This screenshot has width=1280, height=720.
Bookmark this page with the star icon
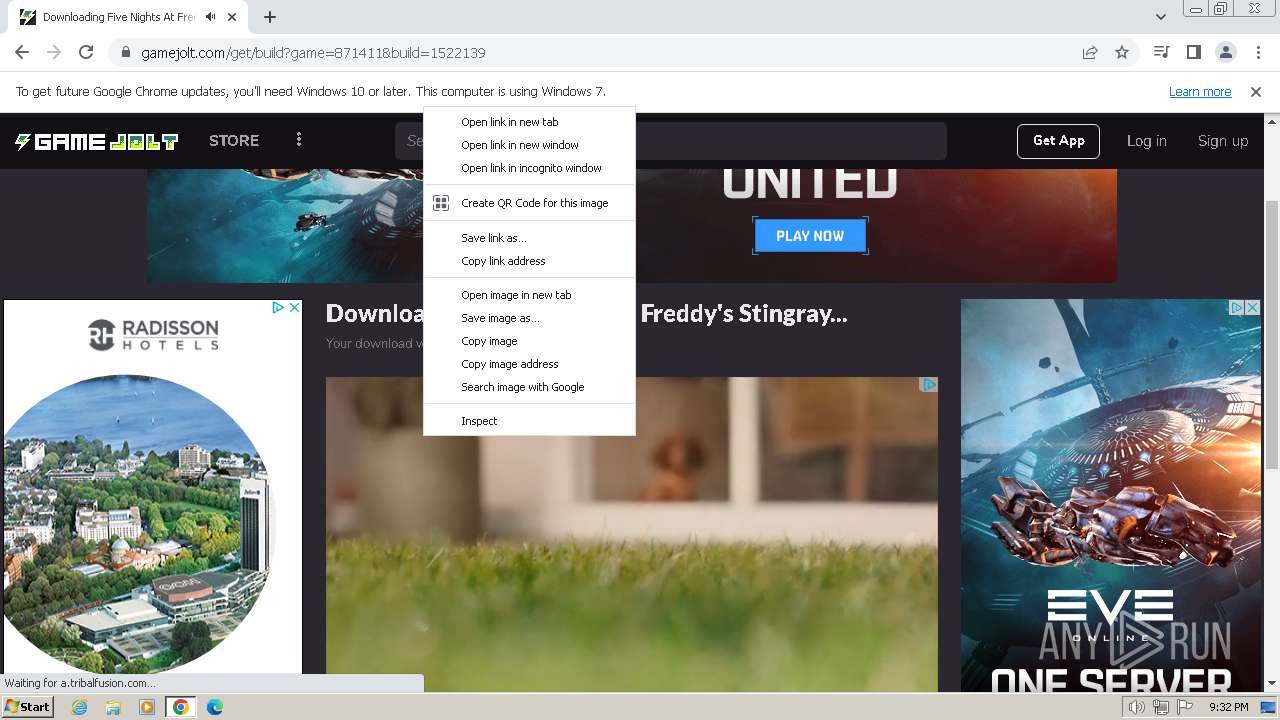click(1122, 53)
